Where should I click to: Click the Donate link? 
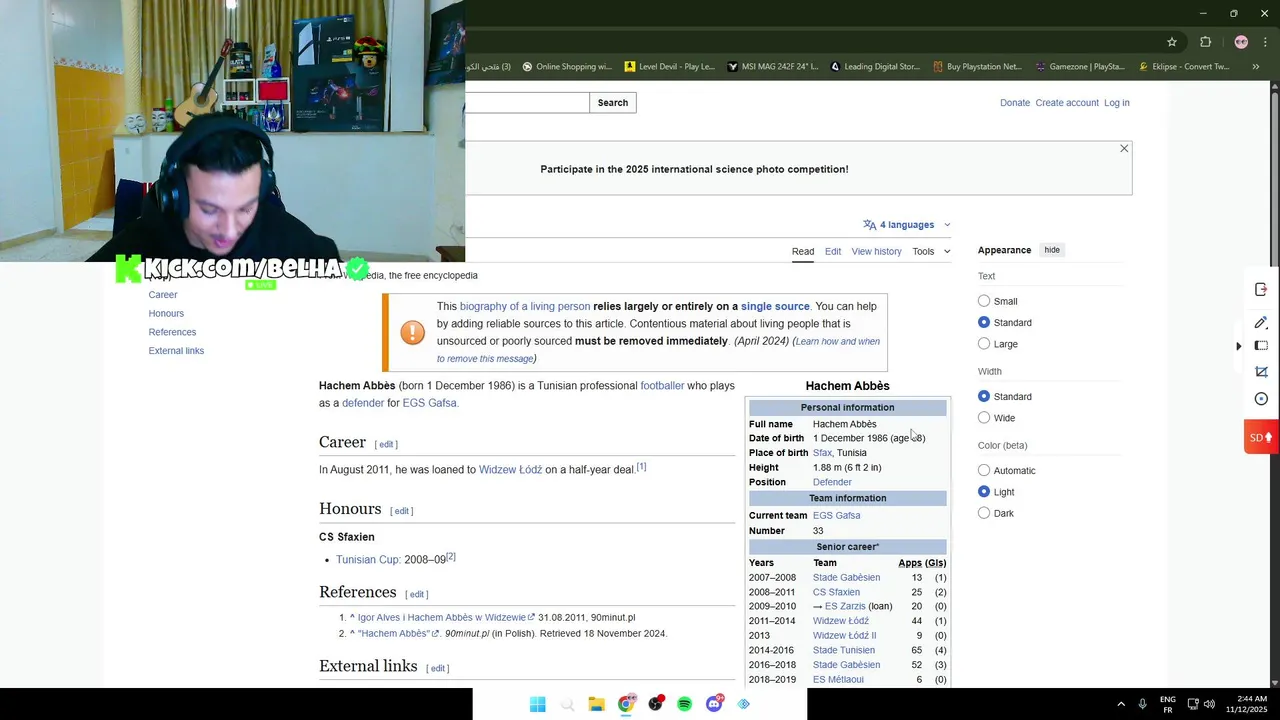coord(1015,103)
